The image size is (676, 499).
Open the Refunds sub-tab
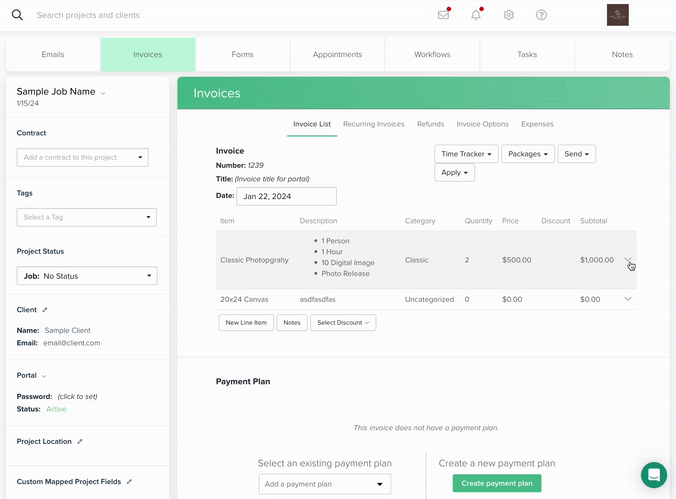coord(430,124)
